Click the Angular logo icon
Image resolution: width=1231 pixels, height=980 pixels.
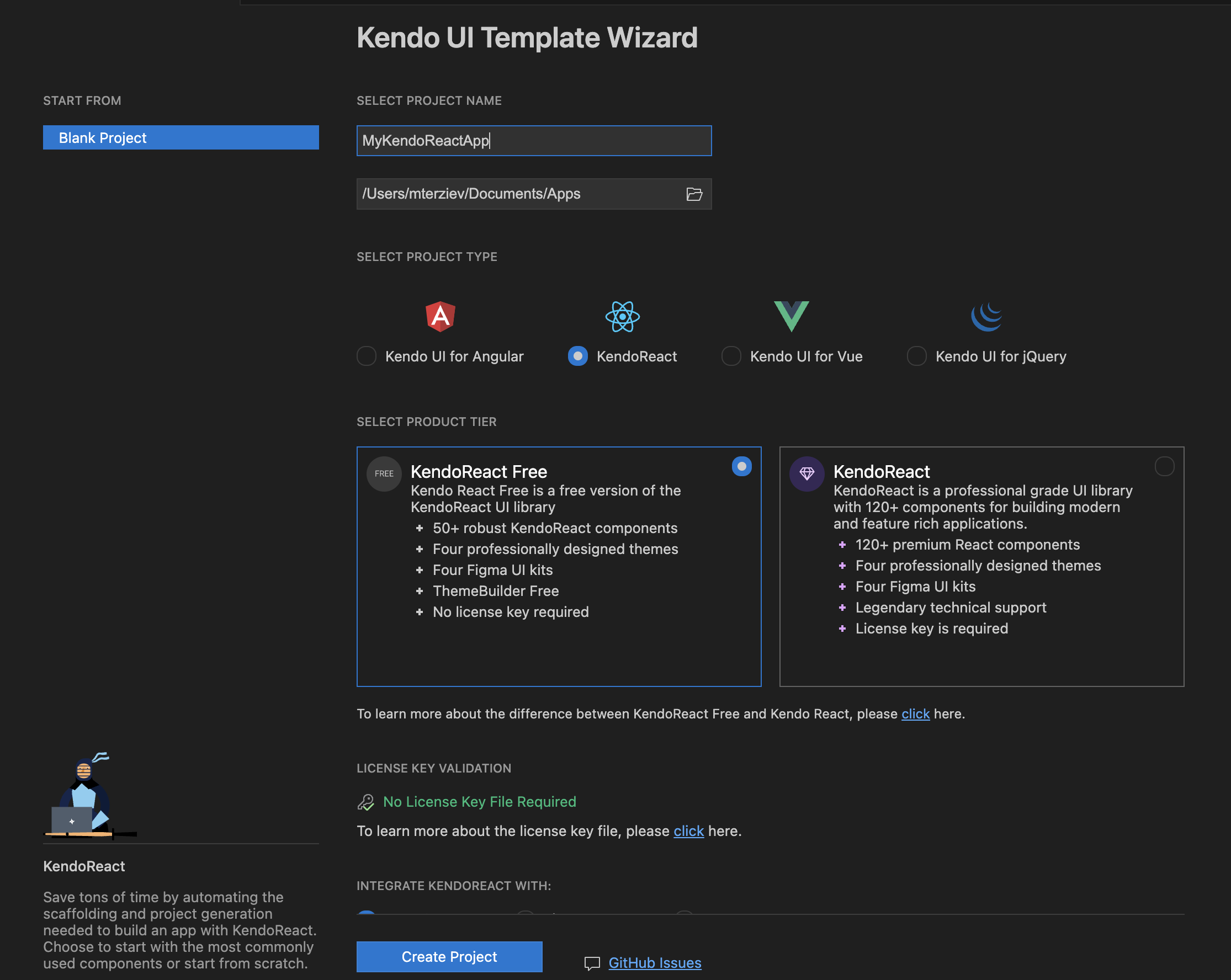click(440, 316)
